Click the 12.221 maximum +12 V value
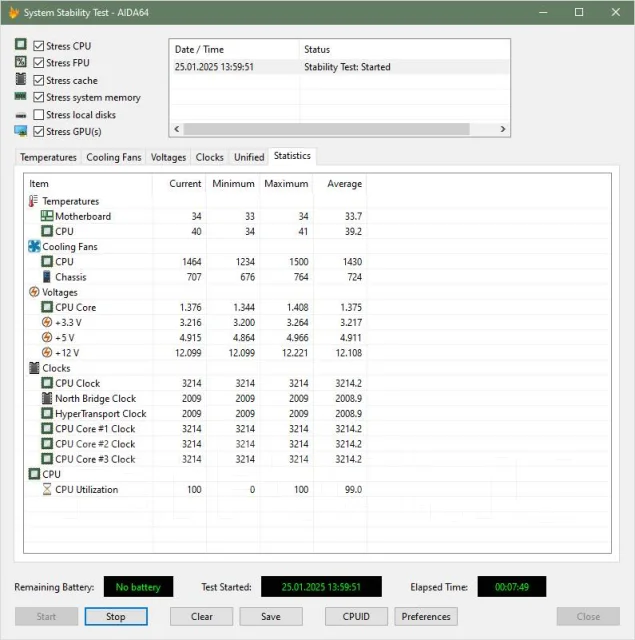 pyautogui.click(x=295, y=353)
